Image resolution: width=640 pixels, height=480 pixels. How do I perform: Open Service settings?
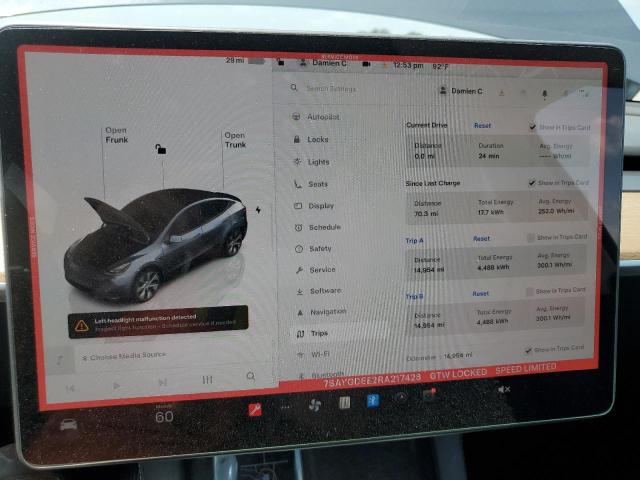coord(316,270)
